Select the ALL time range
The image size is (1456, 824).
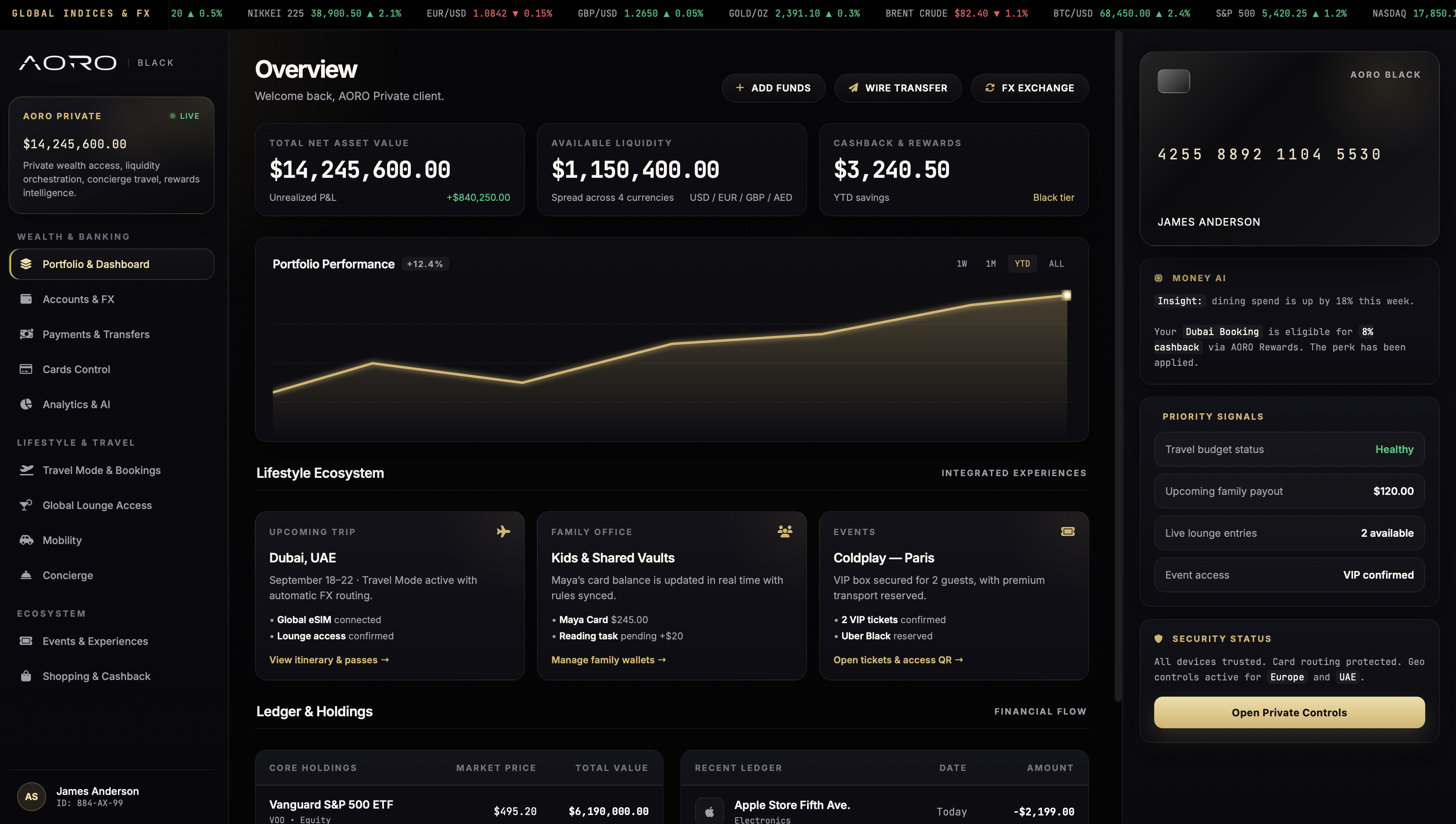point(1056,263)
